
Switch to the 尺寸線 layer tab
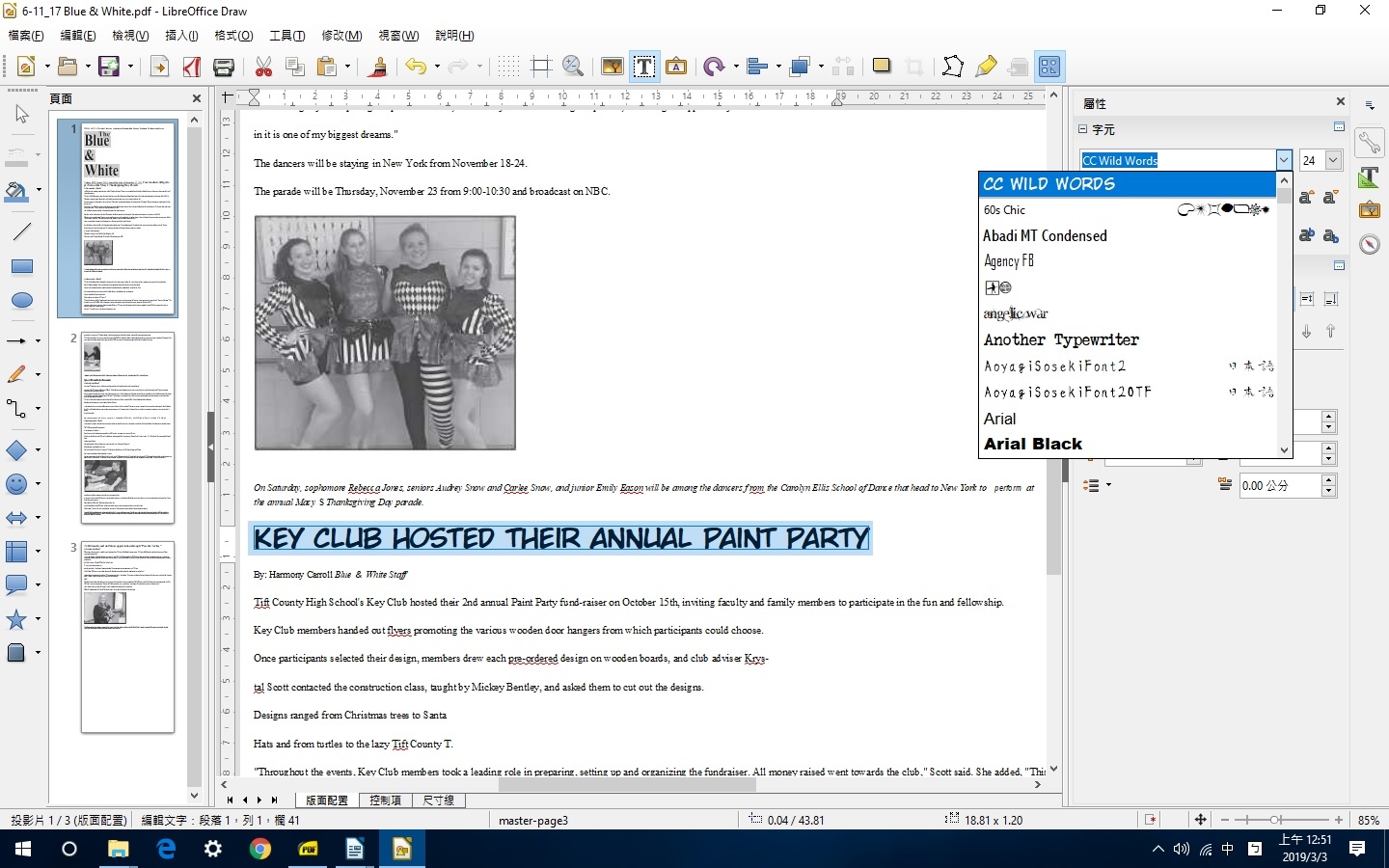click(439, 800)
